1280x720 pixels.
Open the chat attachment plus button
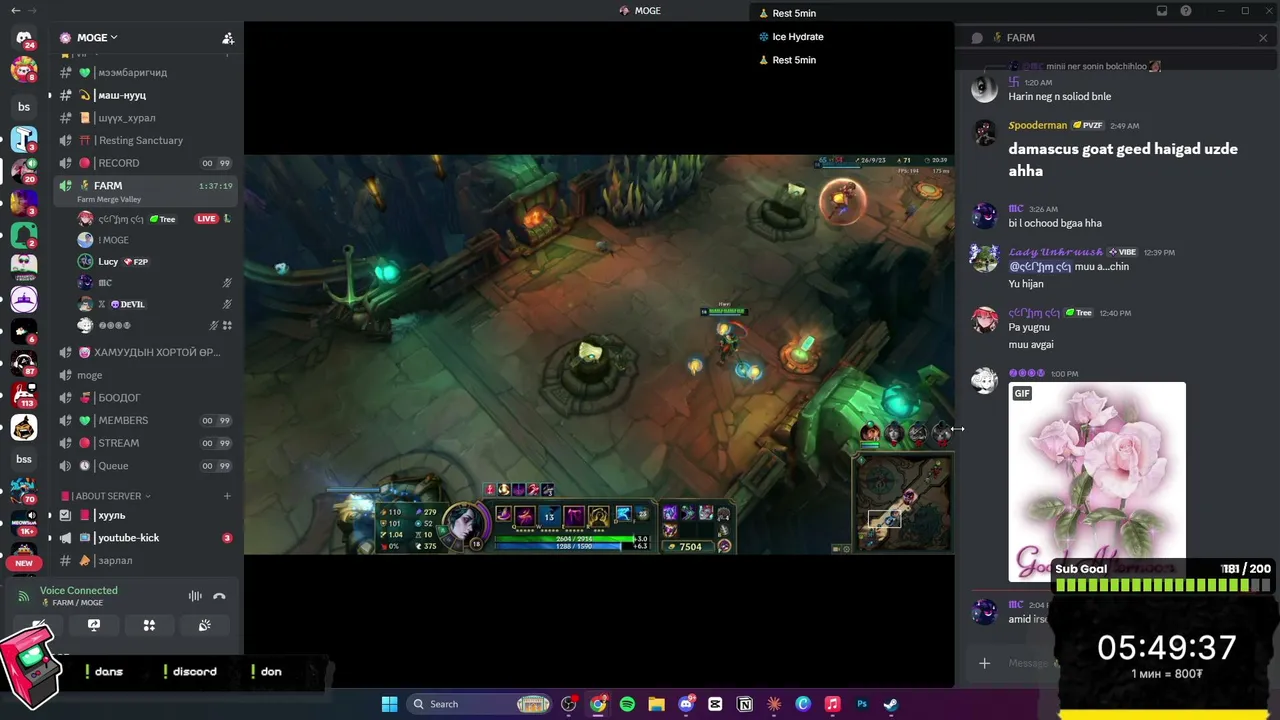(x=985, y=663)
